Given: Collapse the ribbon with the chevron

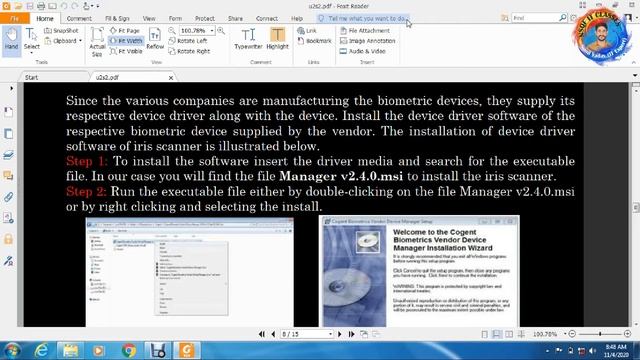Looking at the screenshot, I should (x=634, y=62).
